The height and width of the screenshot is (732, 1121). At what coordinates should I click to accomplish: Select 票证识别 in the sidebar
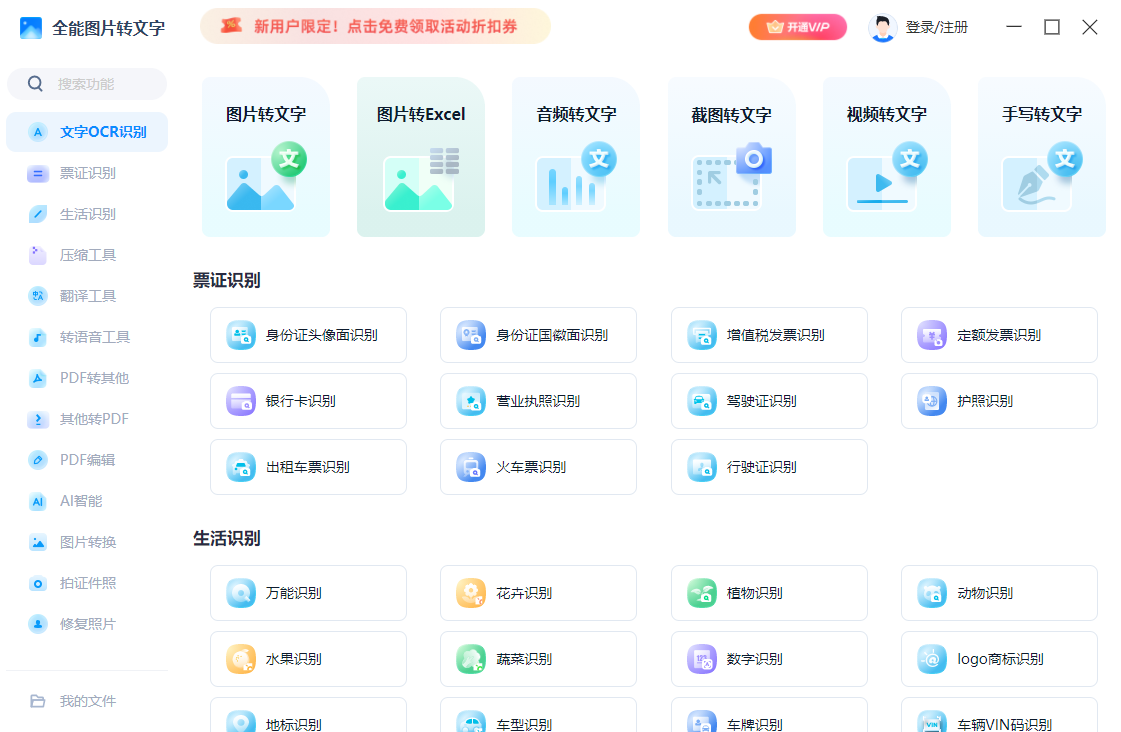tap(87, 173)
